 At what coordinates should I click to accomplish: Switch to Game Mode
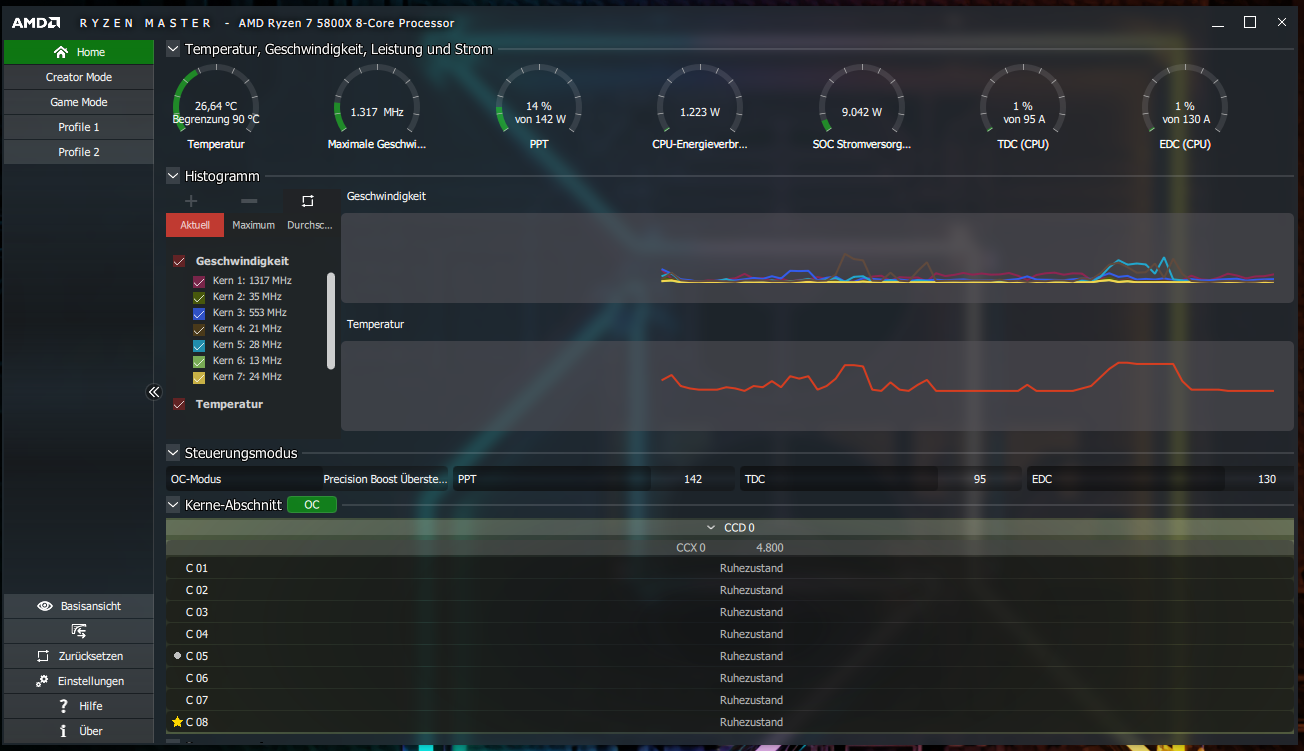79,102
